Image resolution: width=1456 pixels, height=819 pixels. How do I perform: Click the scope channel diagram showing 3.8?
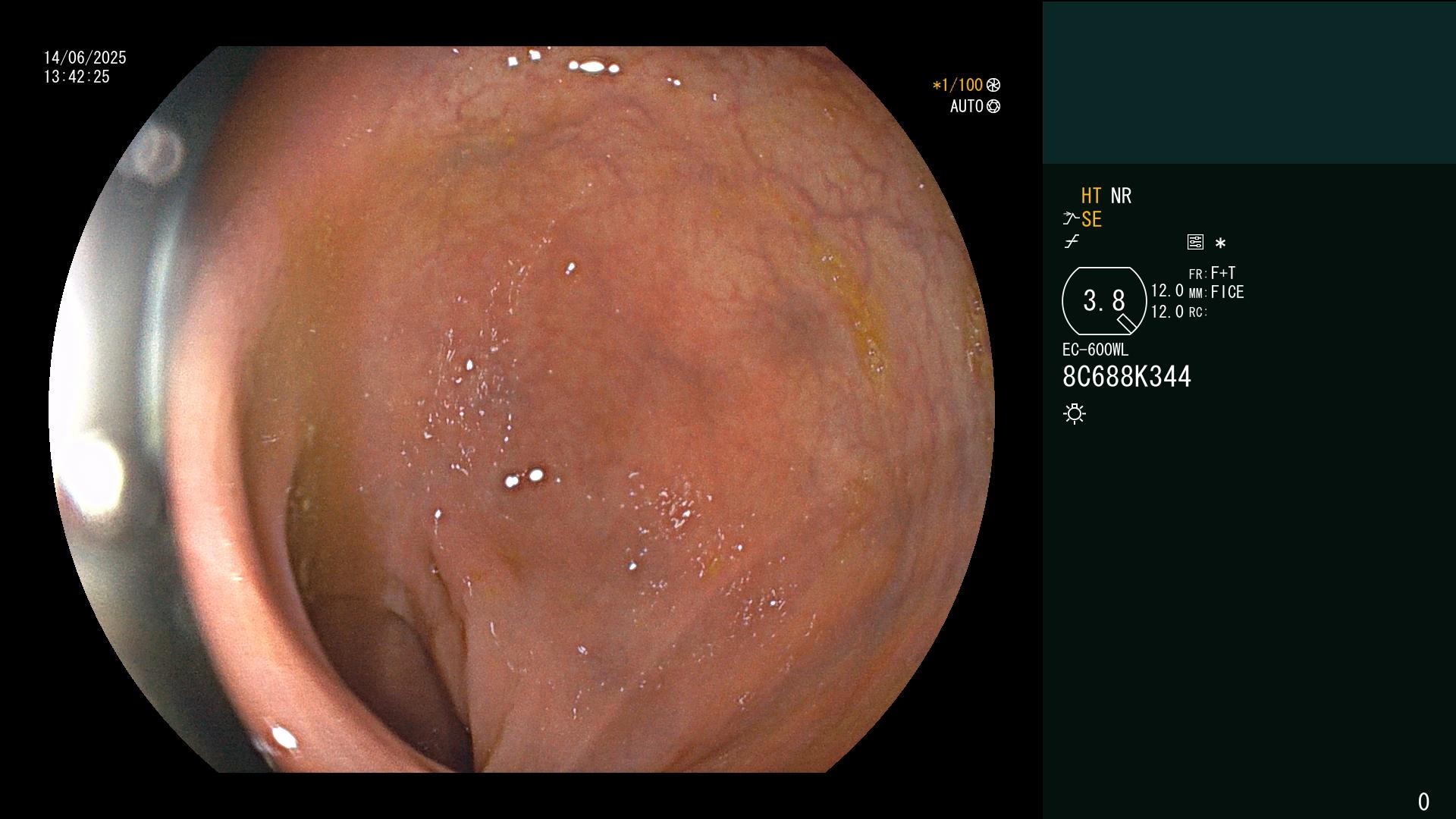1104,301
